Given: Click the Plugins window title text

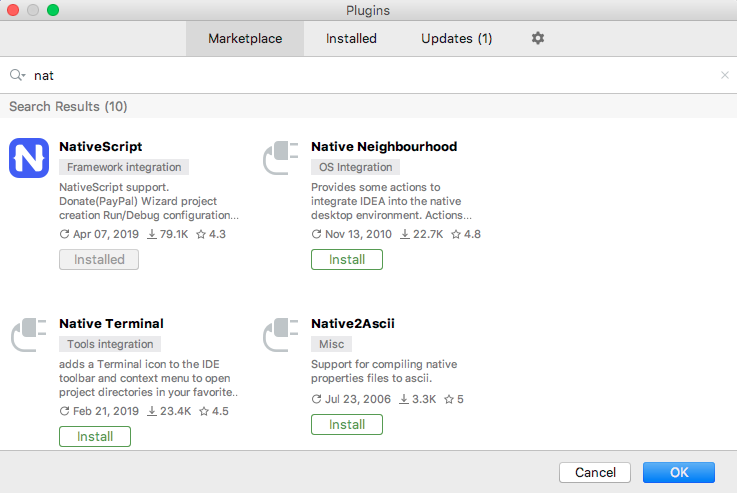Looking at the screenshot, I should pyautogui.click(x=368, y=10).
